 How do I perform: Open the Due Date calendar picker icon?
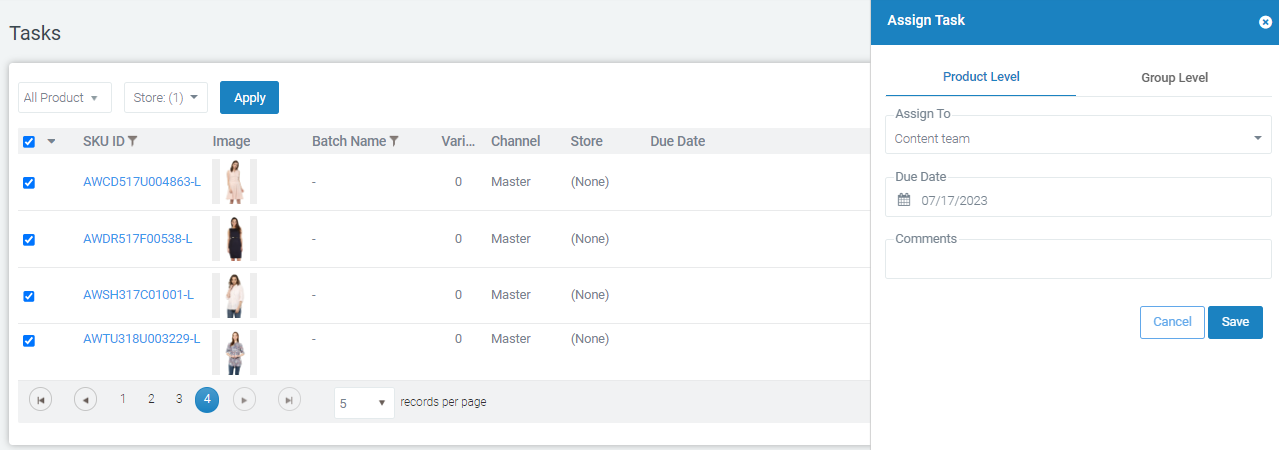coord(904,200)
